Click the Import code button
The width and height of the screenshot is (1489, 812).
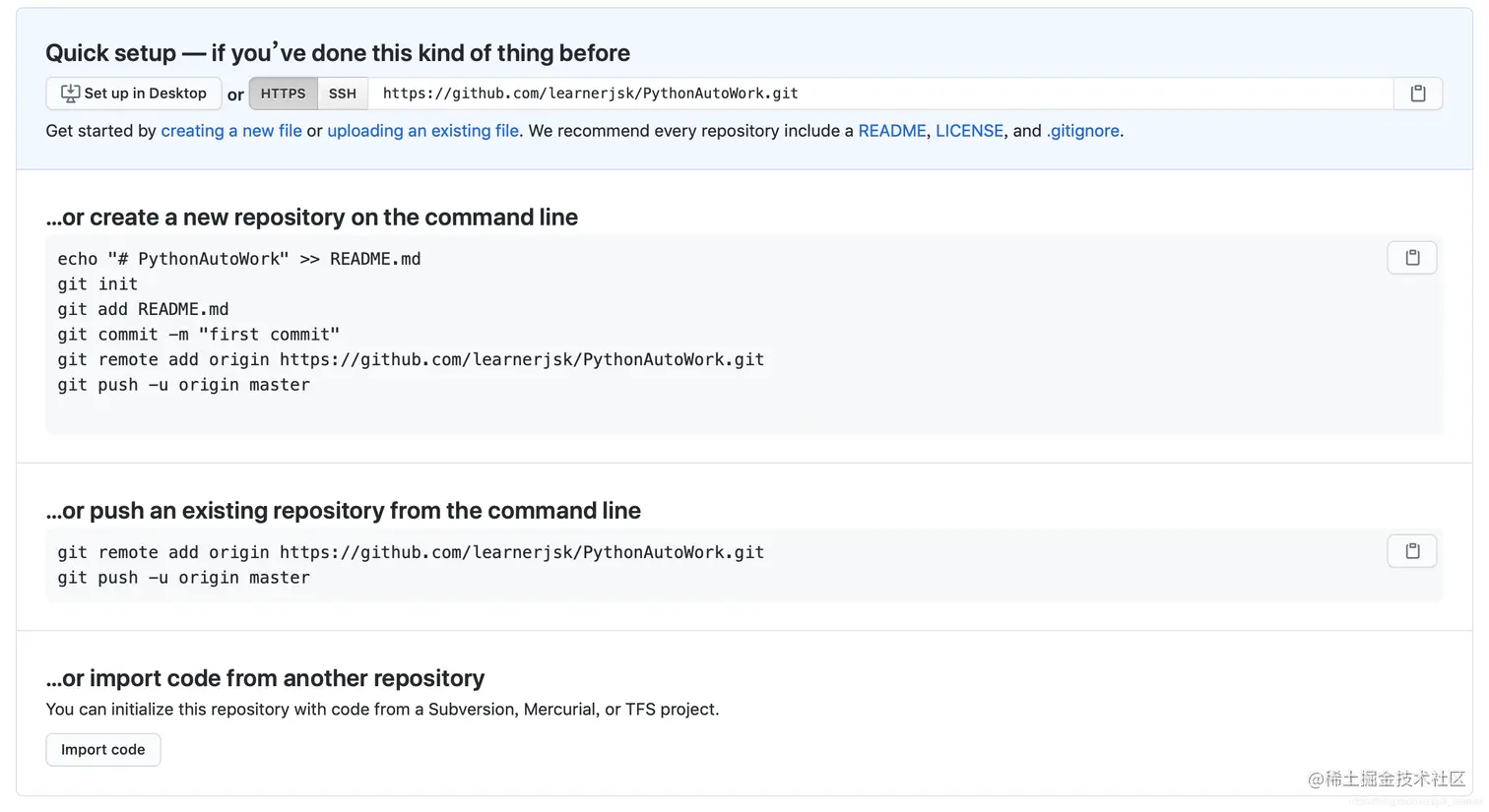coord(103,750)
